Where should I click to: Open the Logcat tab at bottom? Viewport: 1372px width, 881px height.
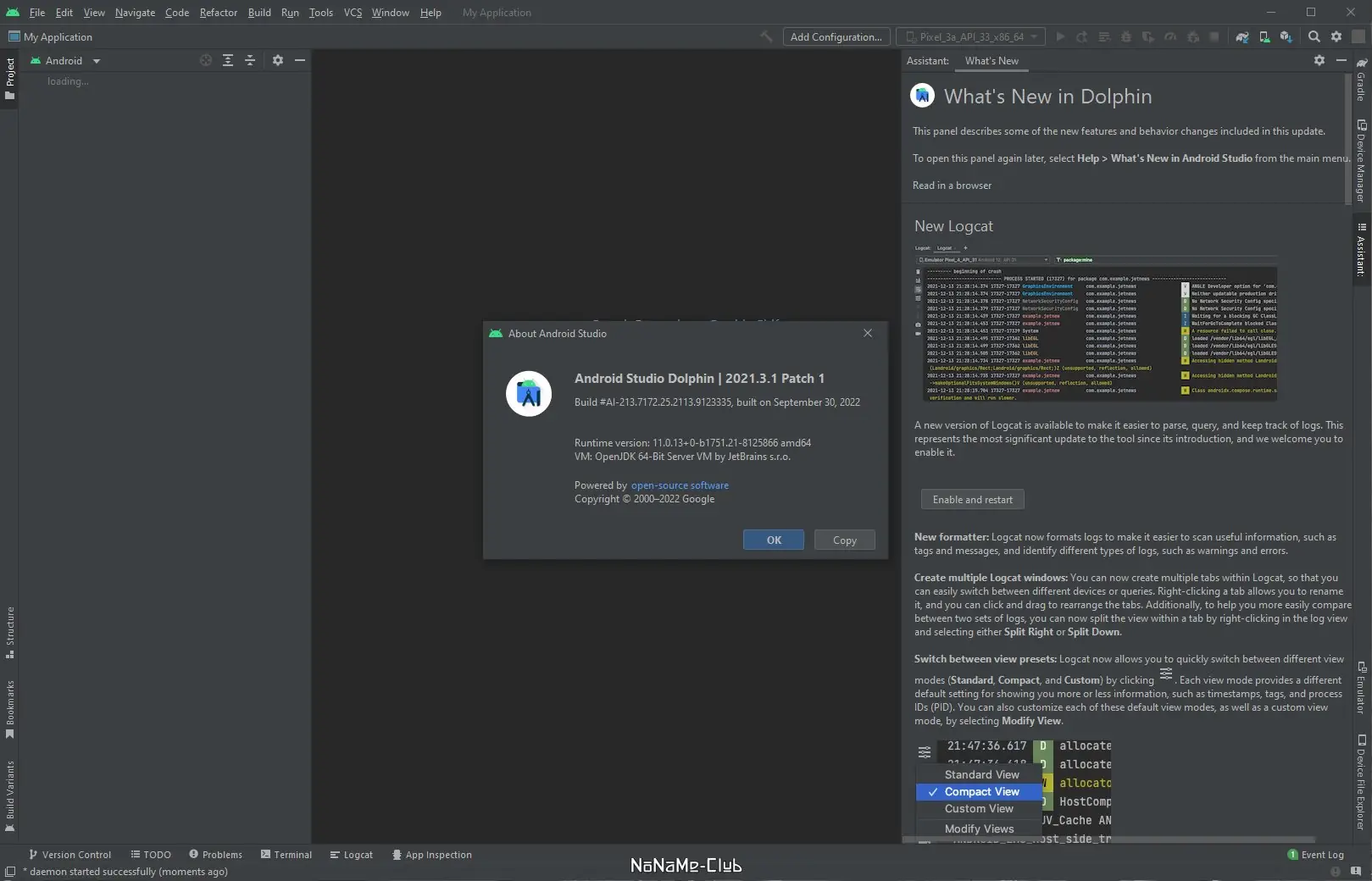(352, 855)
